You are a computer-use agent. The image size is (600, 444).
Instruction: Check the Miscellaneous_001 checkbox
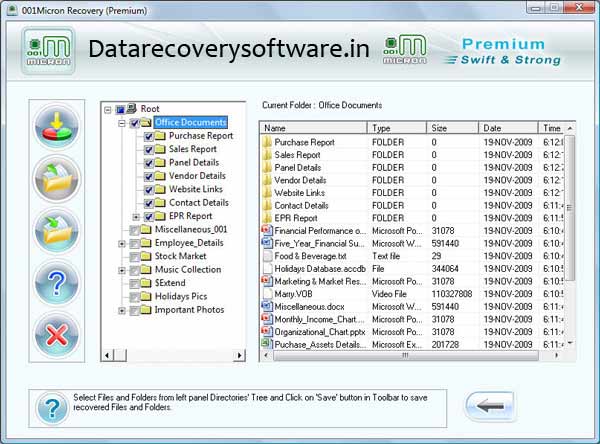134,230
